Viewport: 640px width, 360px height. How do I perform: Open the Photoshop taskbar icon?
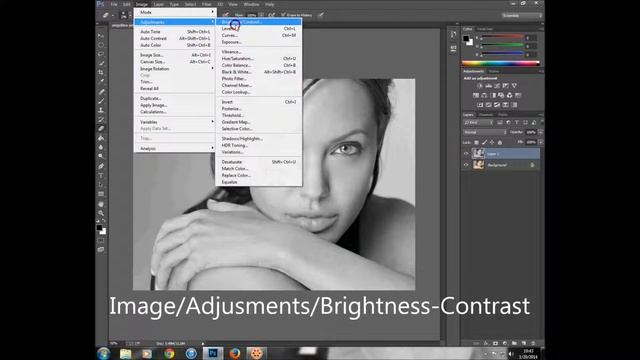213,353
